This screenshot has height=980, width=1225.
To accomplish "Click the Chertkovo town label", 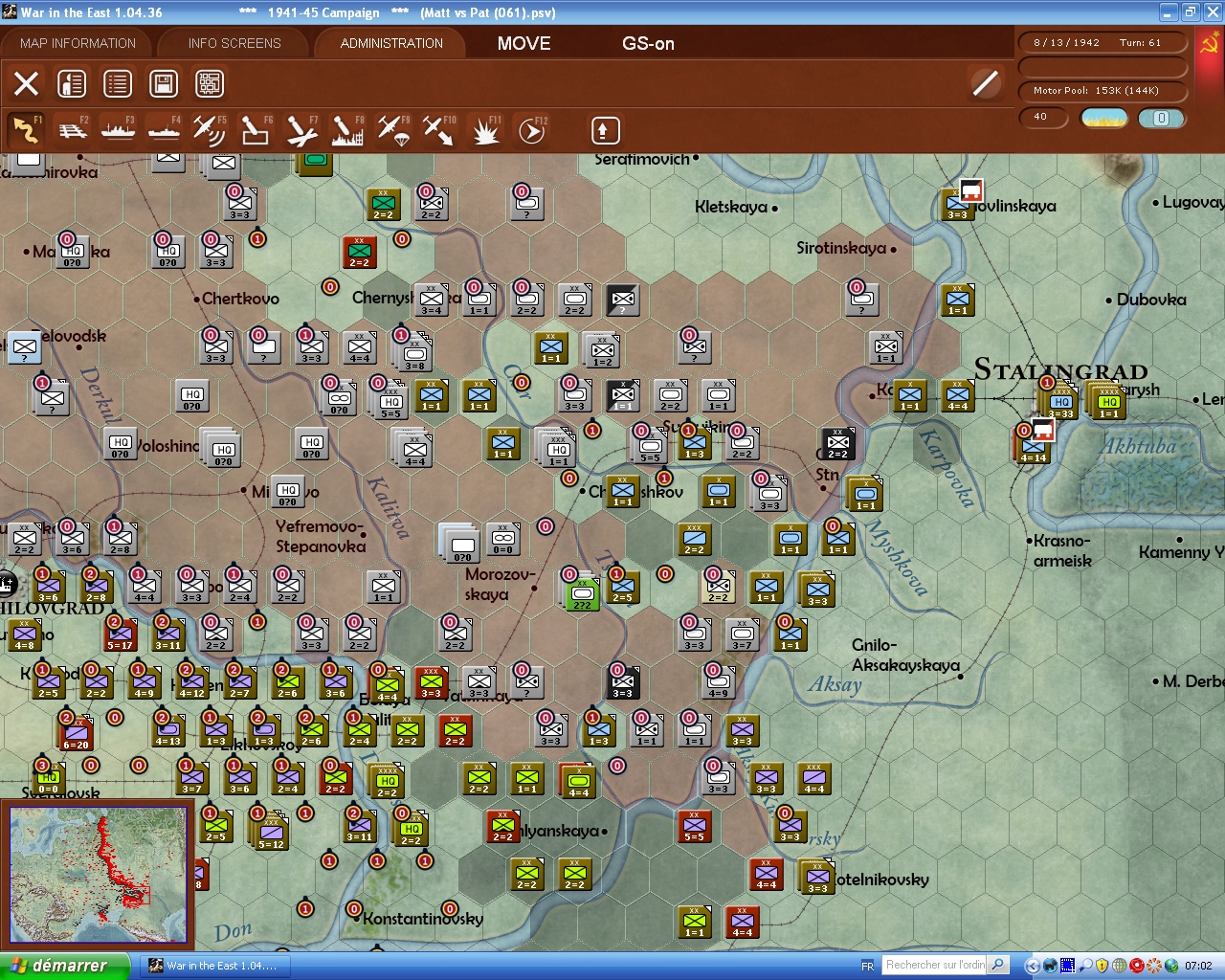I will (x=240, y=299).
